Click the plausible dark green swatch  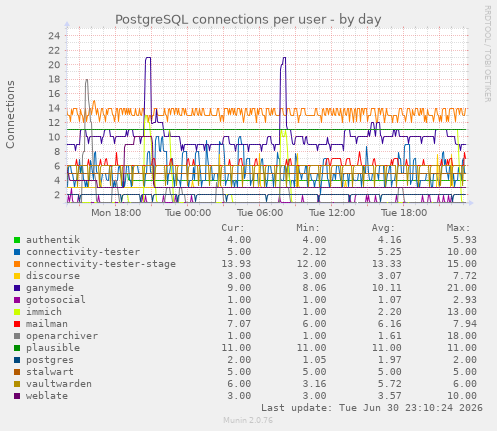[17, 348]
